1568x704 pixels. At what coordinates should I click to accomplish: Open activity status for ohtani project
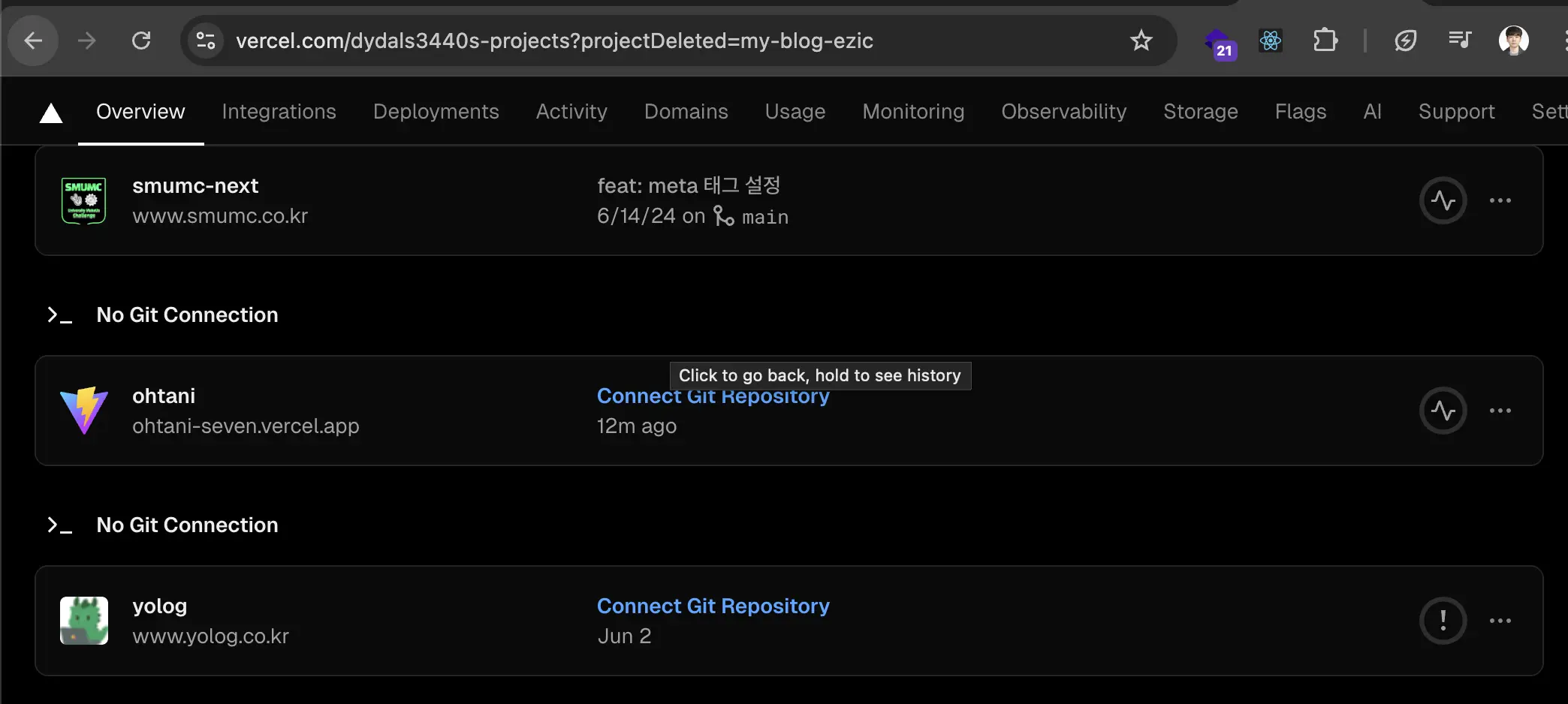[x=1443, y=411]
